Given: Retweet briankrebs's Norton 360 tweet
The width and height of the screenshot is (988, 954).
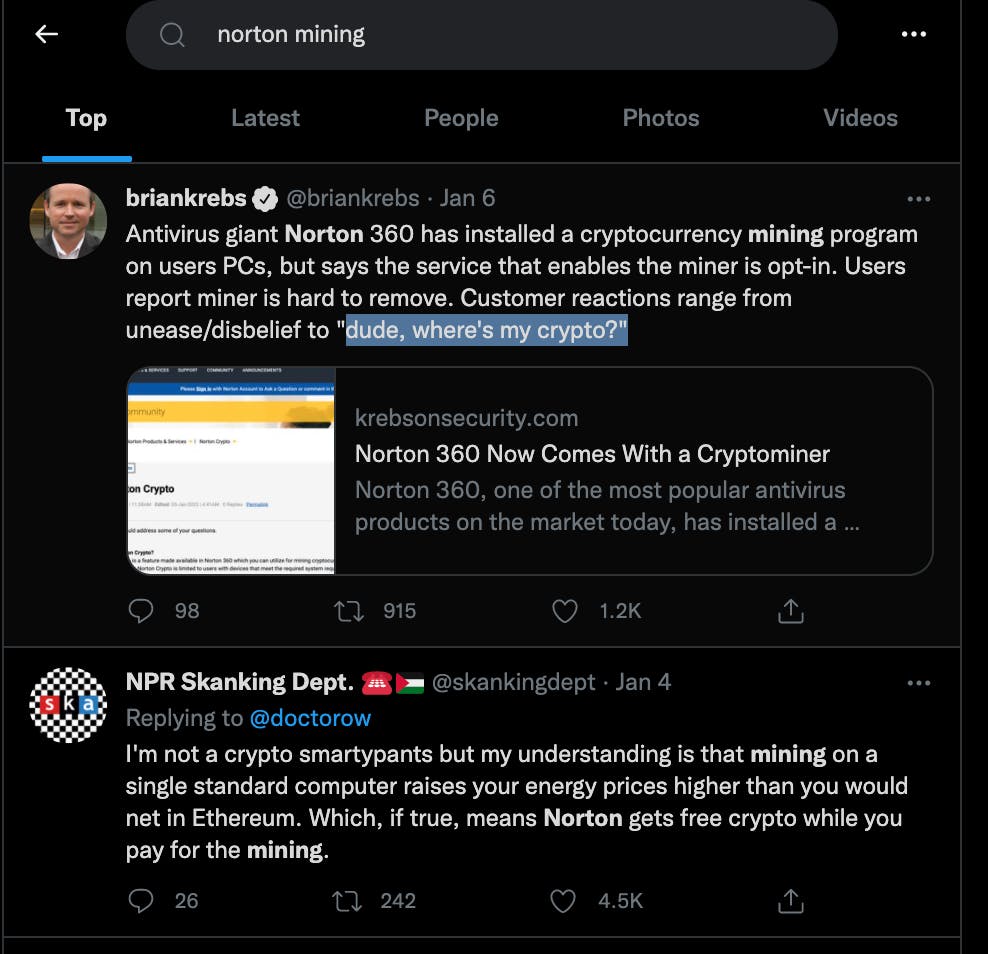Looking at the screenshot, I should point(348,610).
